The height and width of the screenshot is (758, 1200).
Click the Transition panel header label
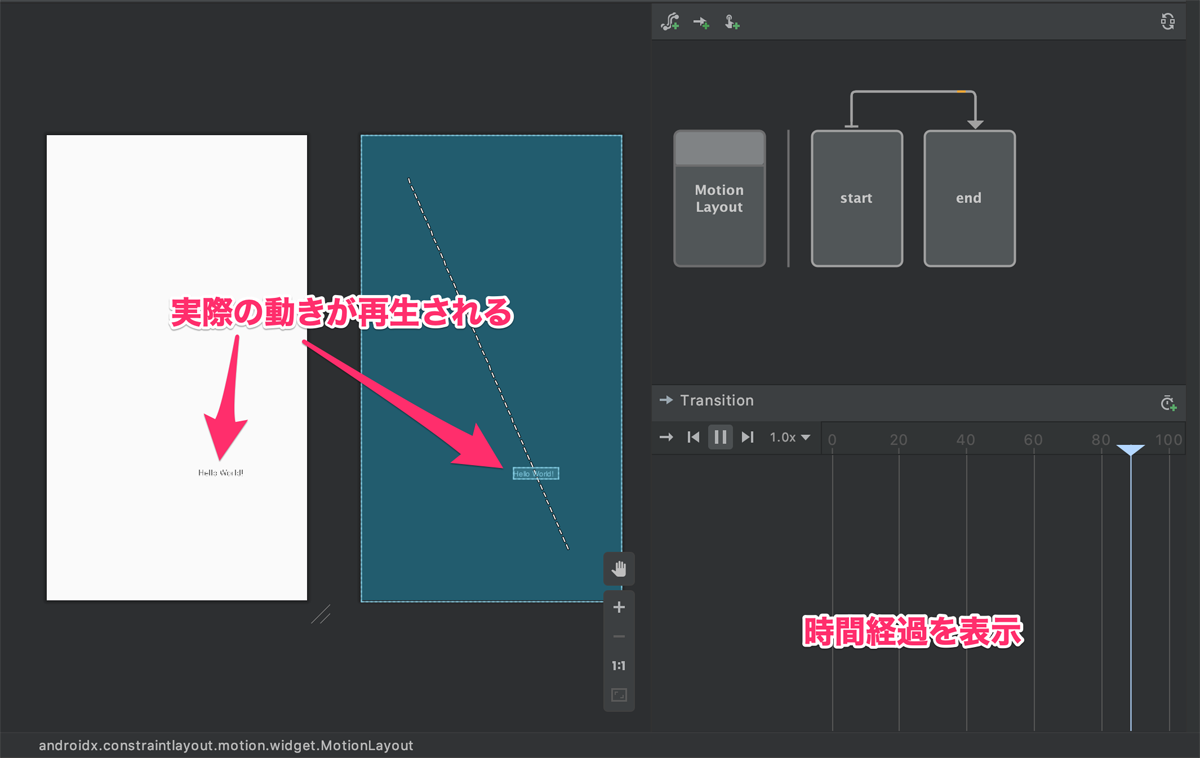click(716, 400)
